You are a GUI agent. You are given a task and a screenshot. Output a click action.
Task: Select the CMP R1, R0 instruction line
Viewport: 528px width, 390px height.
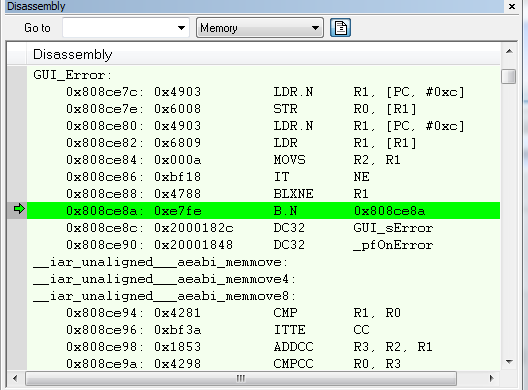coord(263,313)
